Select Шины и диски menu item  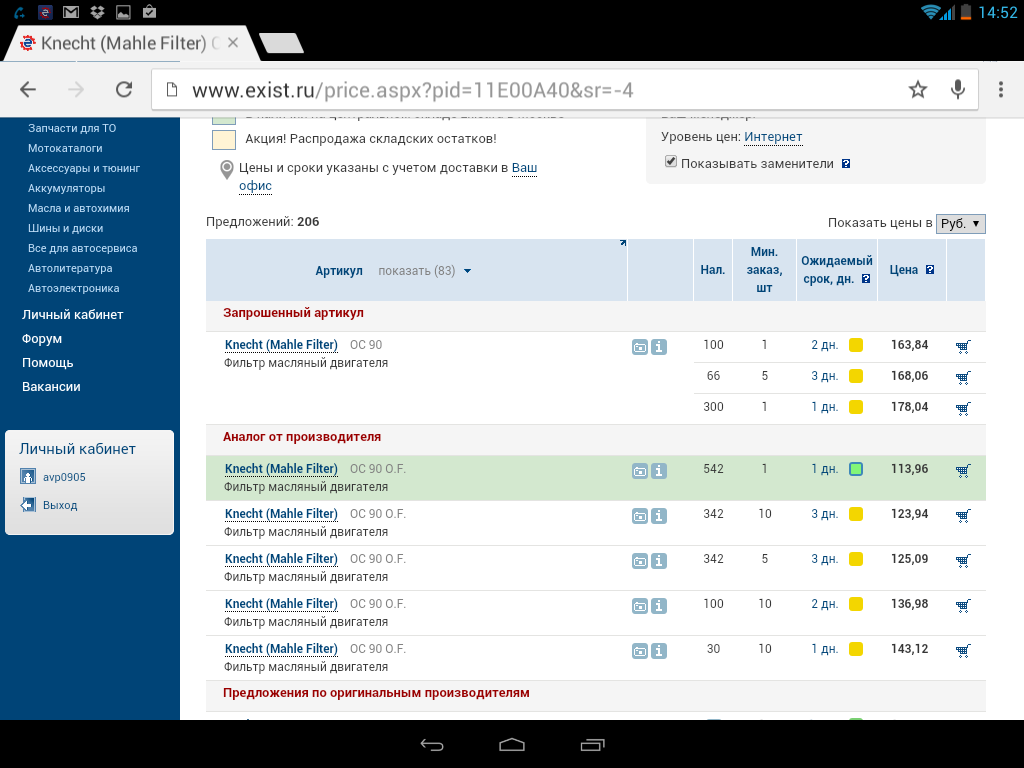pos(65,229)
